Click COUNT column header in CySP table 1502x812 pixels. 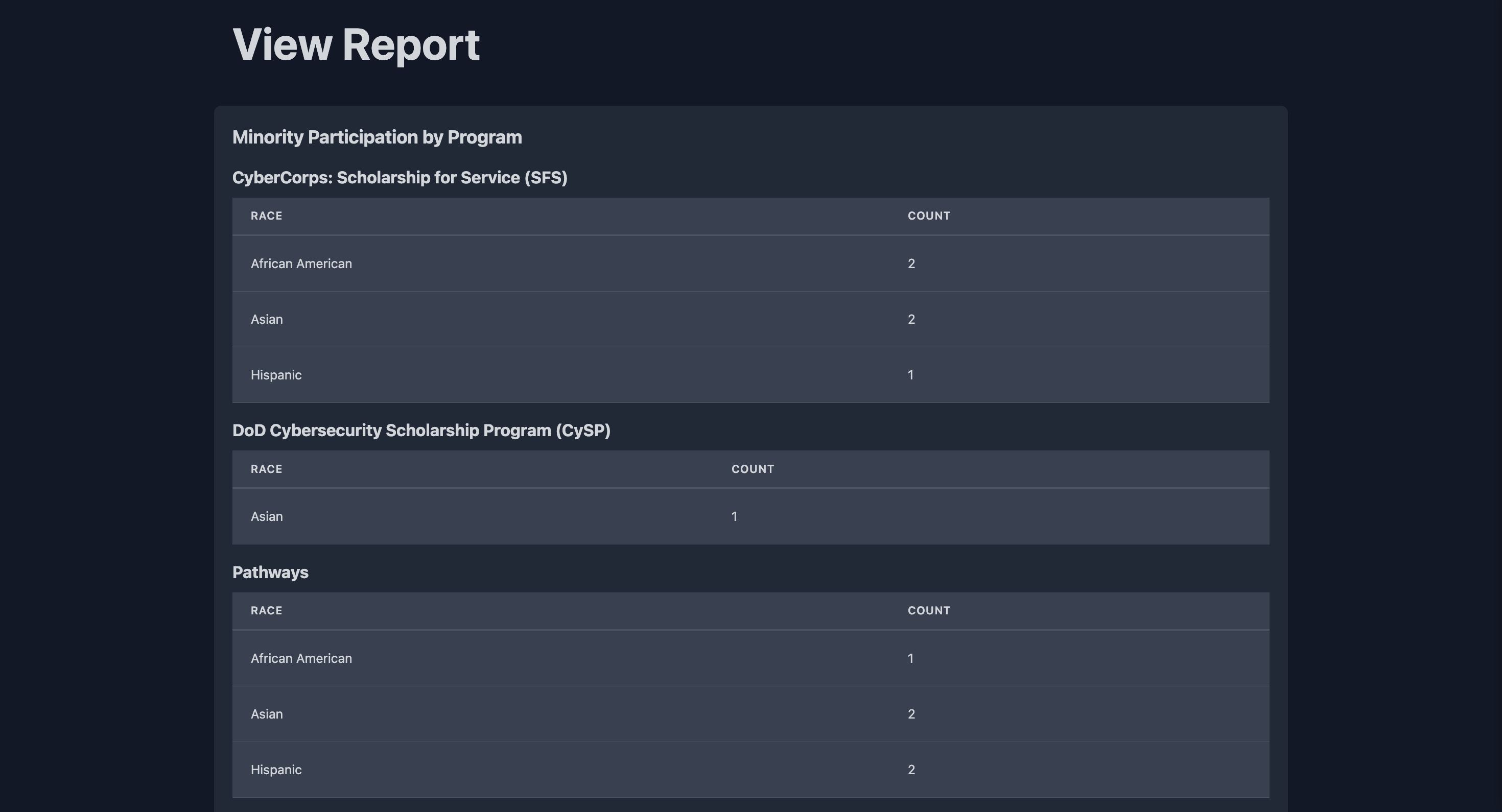click(752, 469)
